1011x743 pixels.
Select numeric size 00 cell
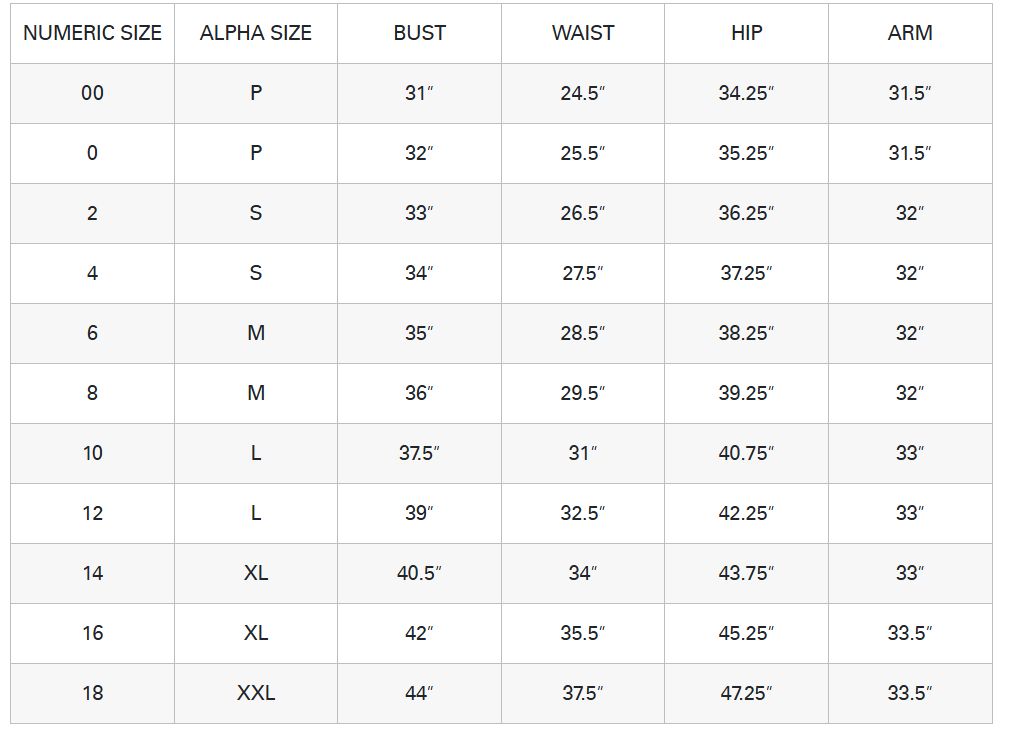92,93
